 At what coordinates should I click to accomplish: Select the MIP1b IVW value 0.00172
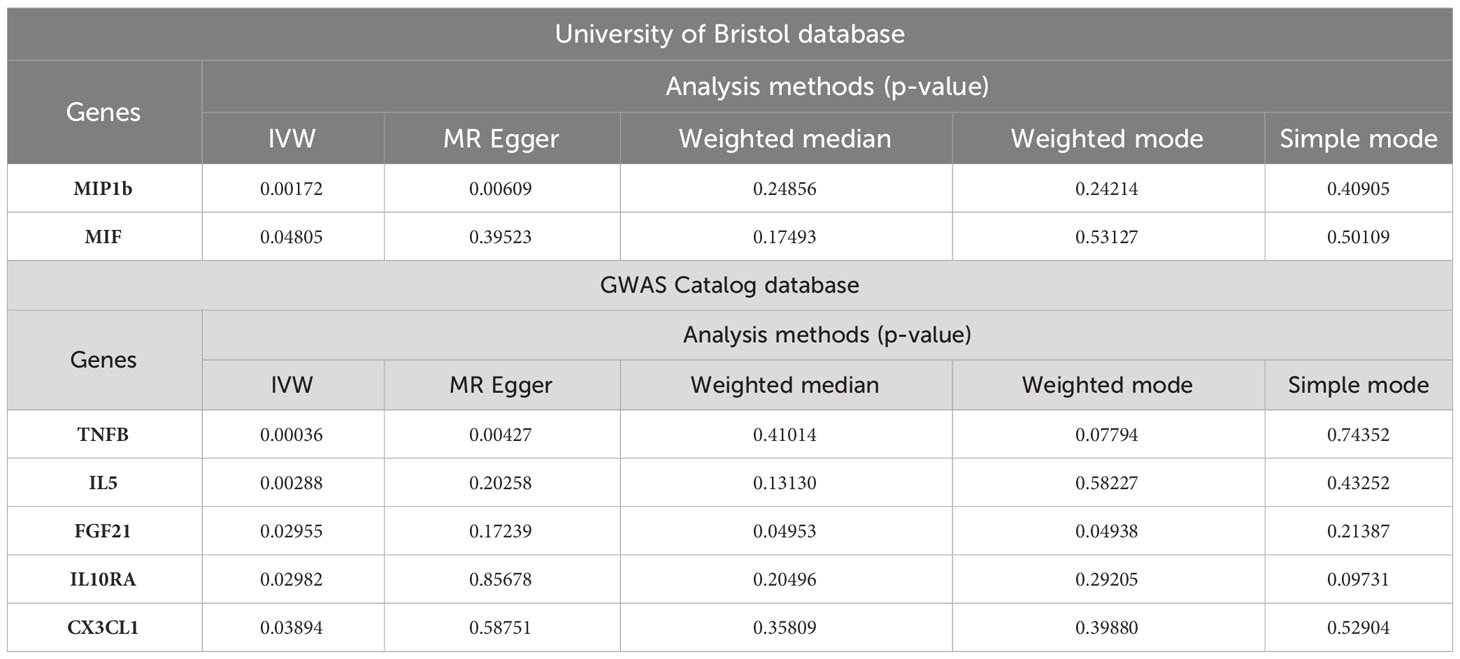pos(293,189)
